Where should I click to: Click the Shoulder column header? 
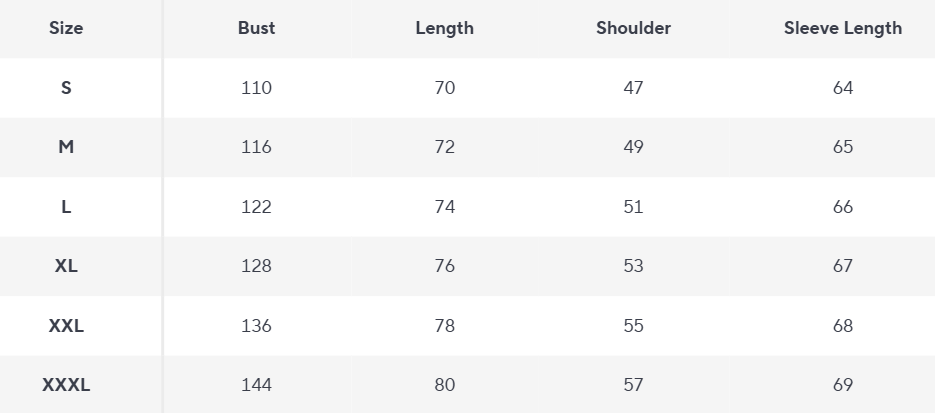[633, 28]
